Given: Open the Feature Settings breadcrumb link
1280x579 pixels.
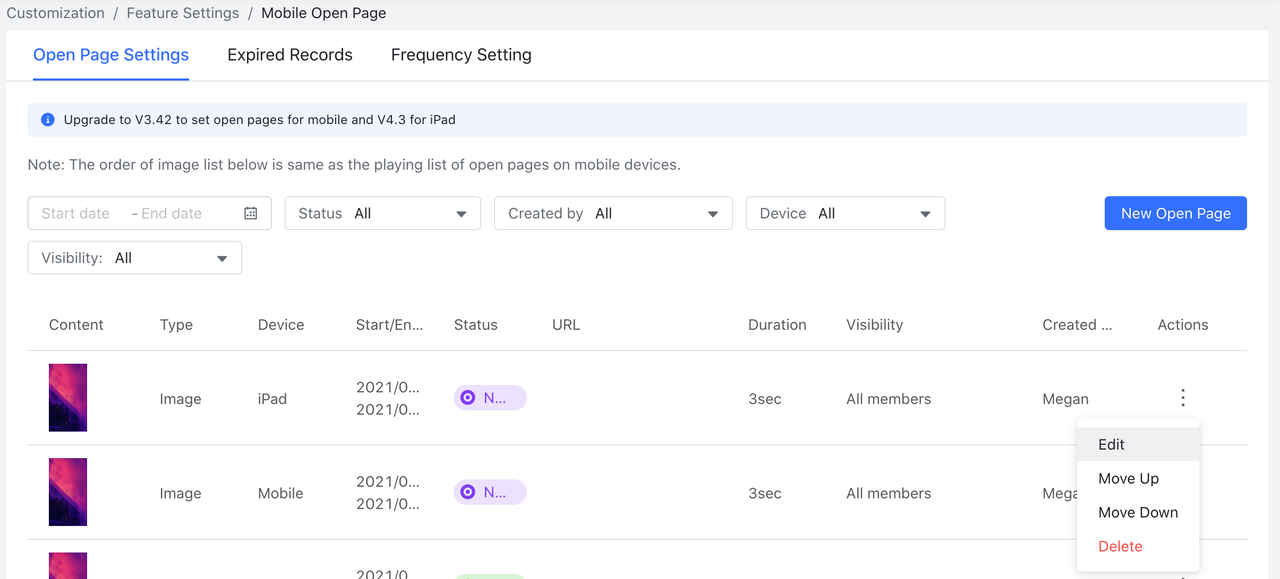Looking at the screenshot, I should [182, 12].
